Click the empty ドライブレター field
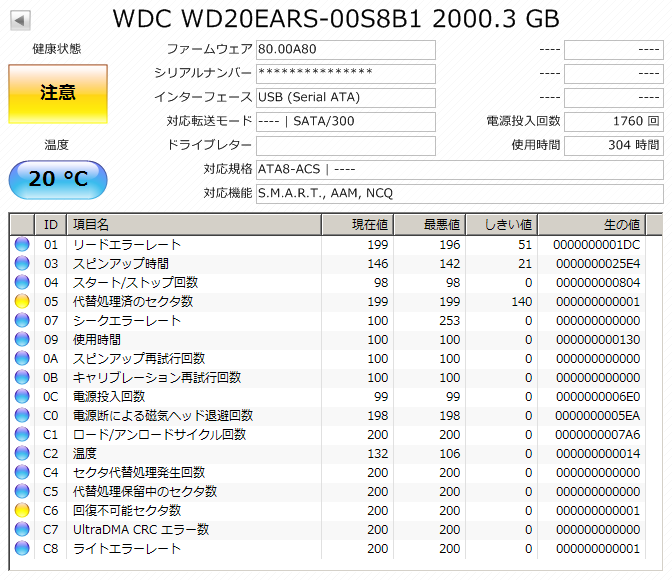 click(346, 146)
